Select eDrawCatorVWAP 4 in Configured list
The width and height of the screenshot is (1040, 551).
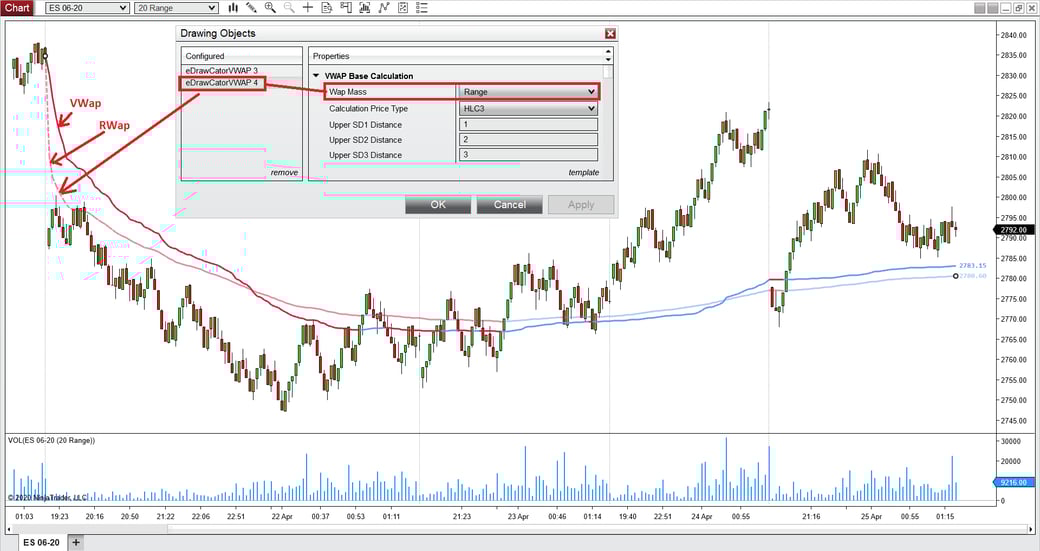(222, 83)
